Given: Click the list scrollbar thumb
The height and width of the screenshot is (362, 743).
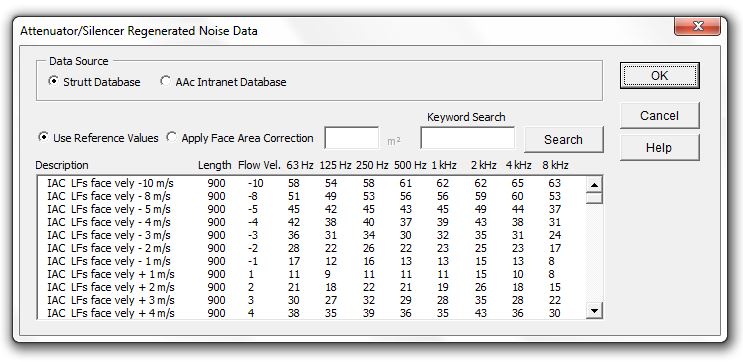Looking at the screenshot, I should click(594, 198).
